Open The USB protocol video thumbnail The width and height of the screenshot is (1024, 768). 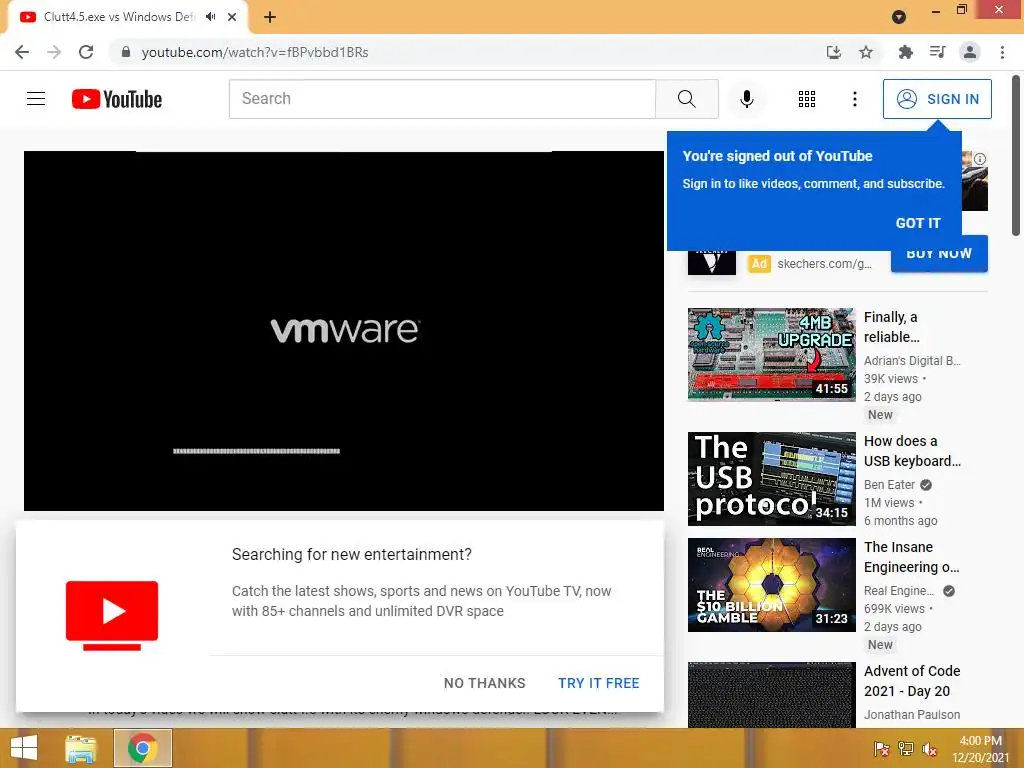[x=771, y=479]
